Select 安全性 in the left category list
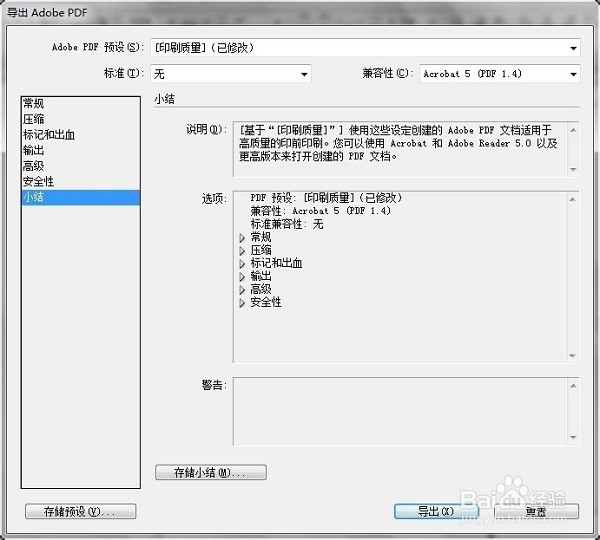Image resolution: width=600 pixels, height=540 pixels. (x=39, y=182)
